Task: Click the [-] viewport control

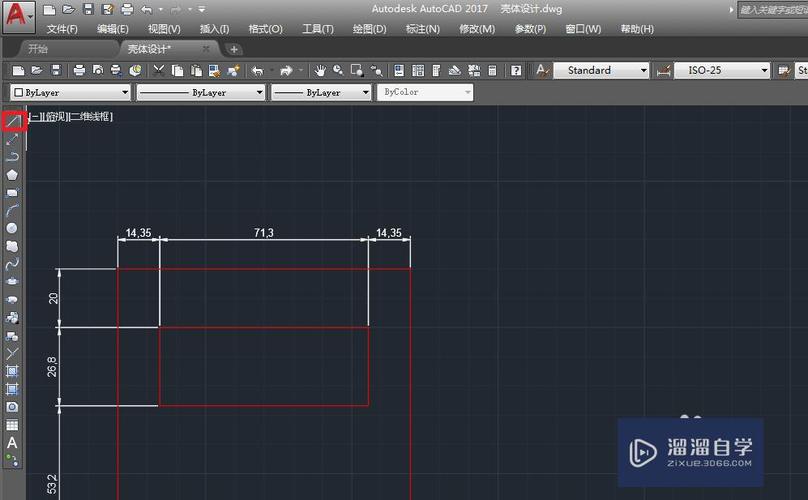Action: (35, 116)
